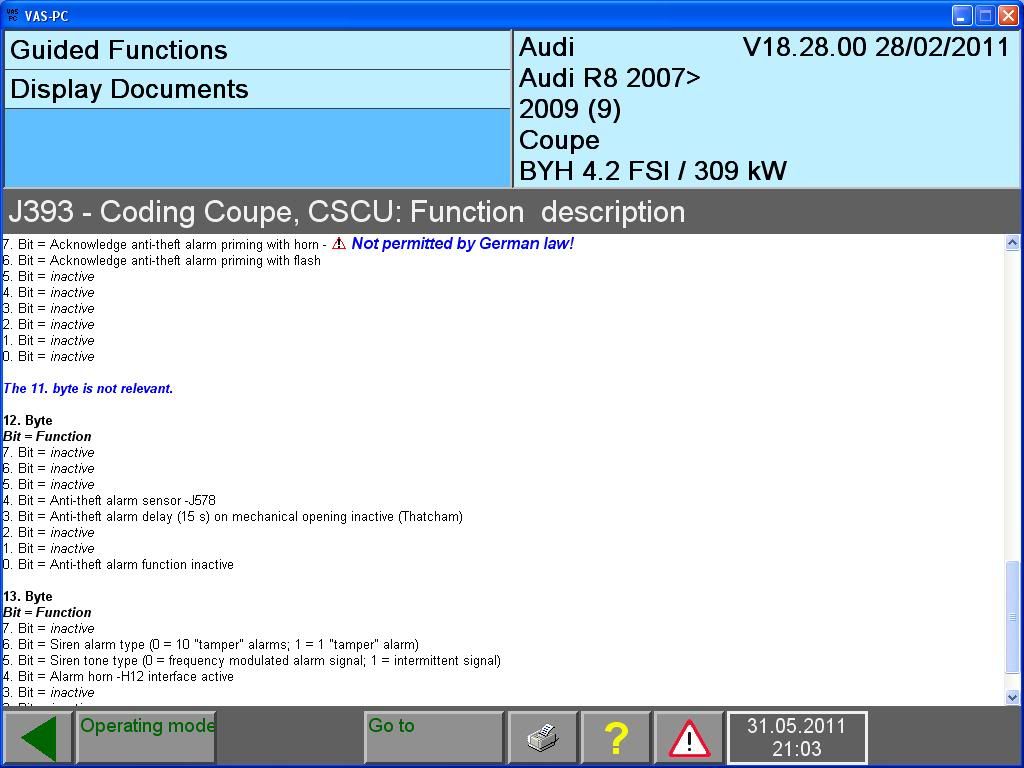This screenshot has width=1024, height=768.
Task: Click the scrollbar down arrow
Action: pyautogui.click(x=1012, y=697)
